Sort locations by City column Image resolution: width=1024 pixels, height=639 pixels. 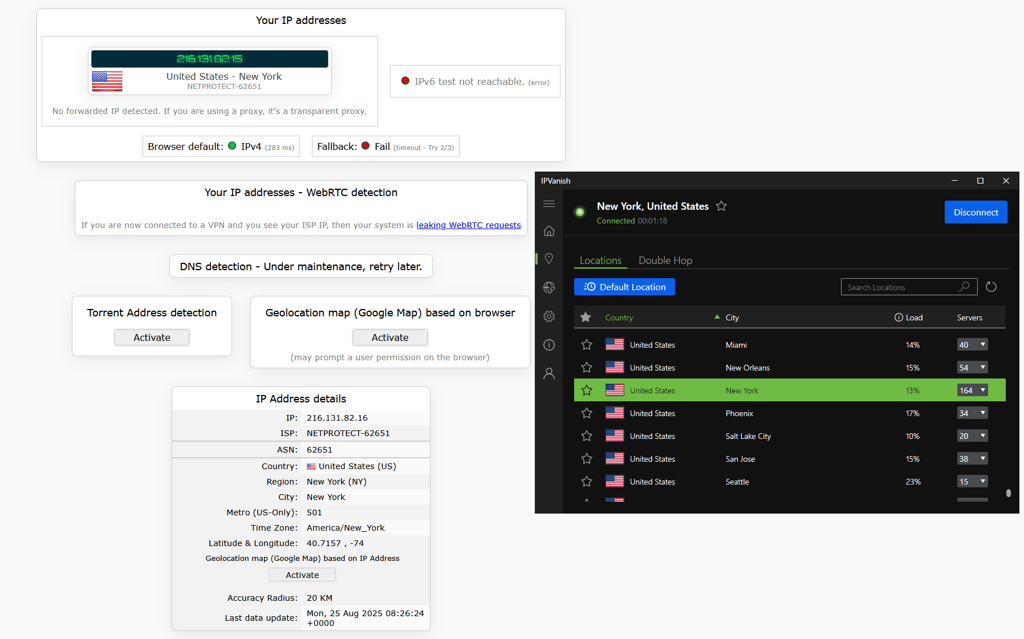(x=732, y=318)
